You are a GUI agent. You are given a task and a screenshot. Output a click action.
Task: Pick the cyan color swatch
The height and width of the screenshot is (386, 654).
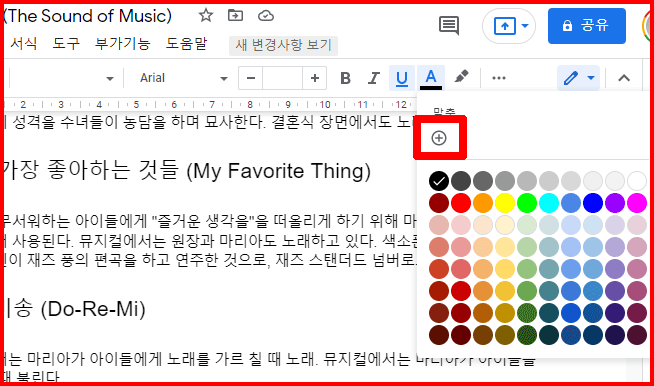coord(549,203)
